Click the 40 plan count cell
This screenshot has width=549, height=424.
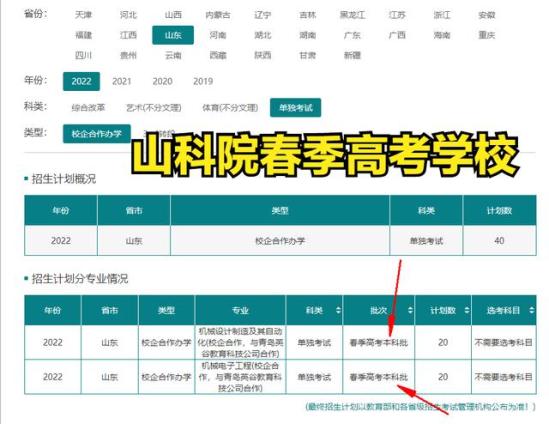click(499, 241)
